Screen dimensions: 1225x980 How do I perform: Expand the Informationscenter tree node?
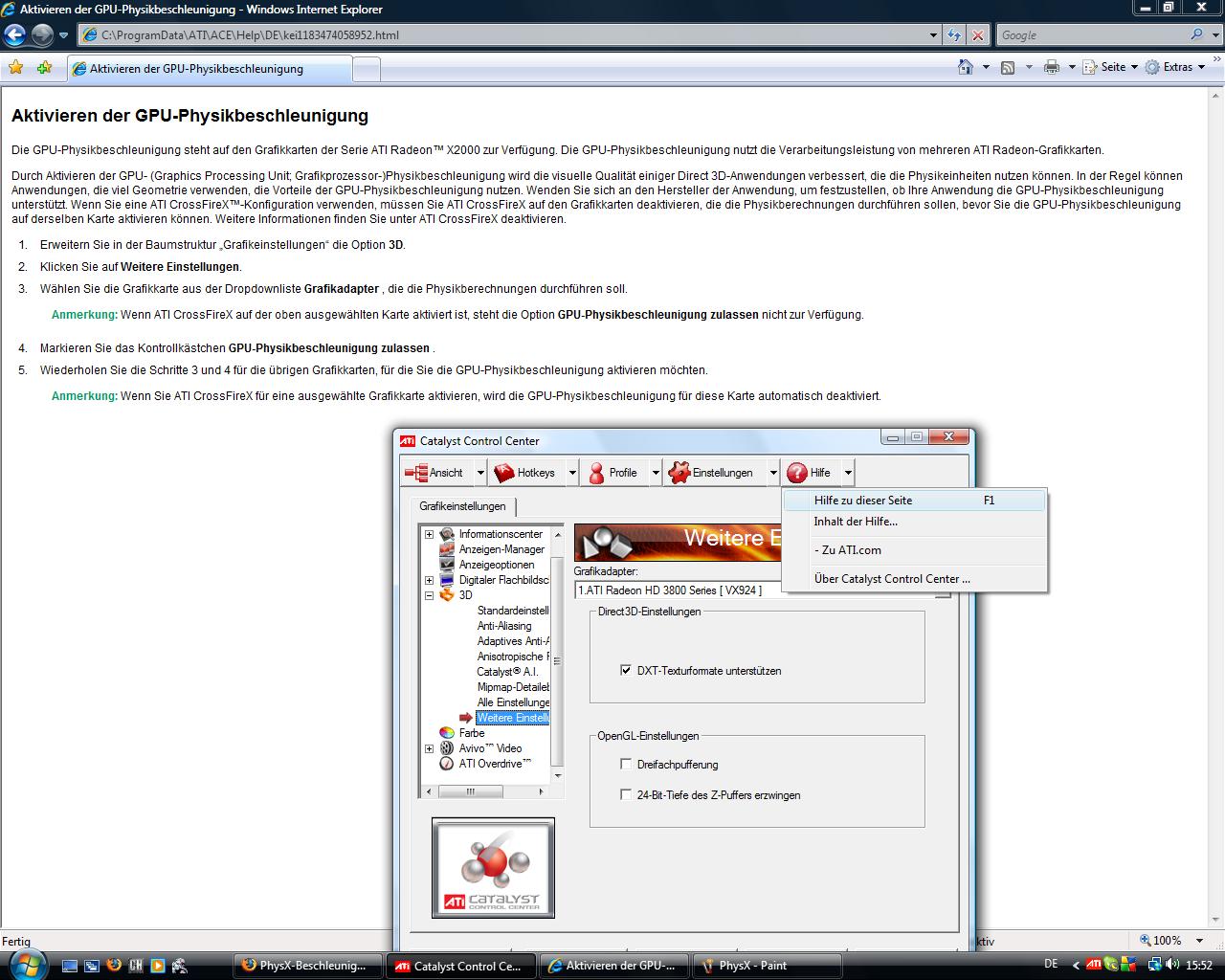tap(429, 534)
